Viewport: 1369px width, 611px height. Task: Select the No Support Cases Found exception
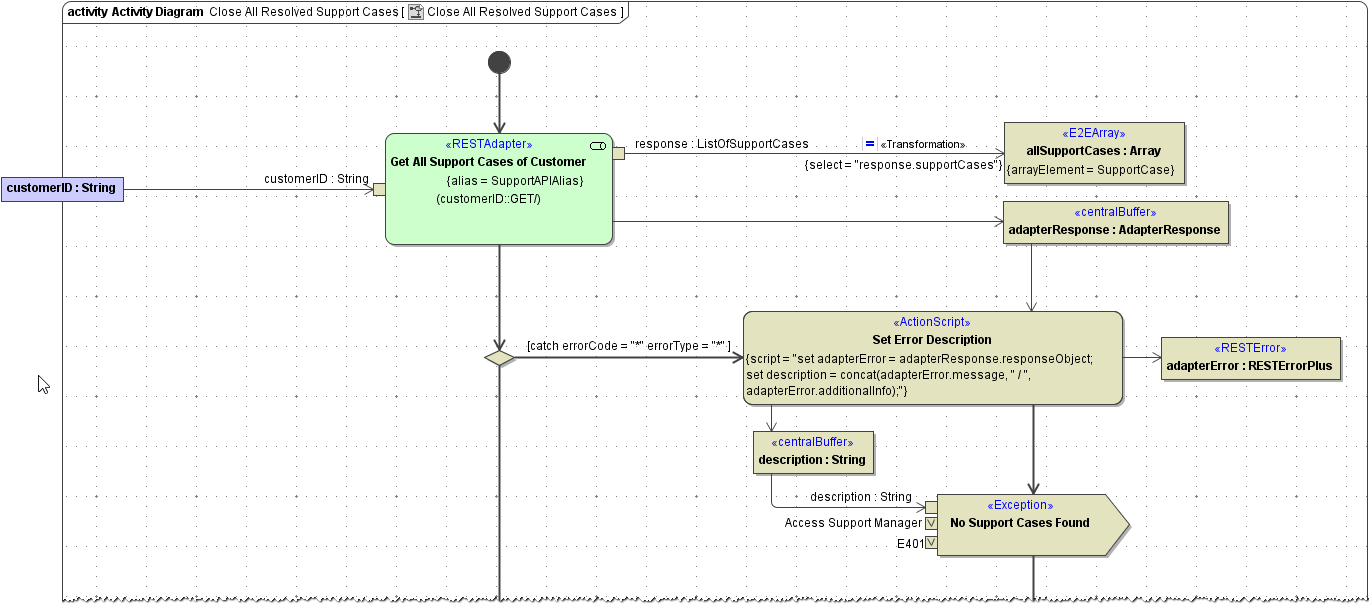point(1020,524)
